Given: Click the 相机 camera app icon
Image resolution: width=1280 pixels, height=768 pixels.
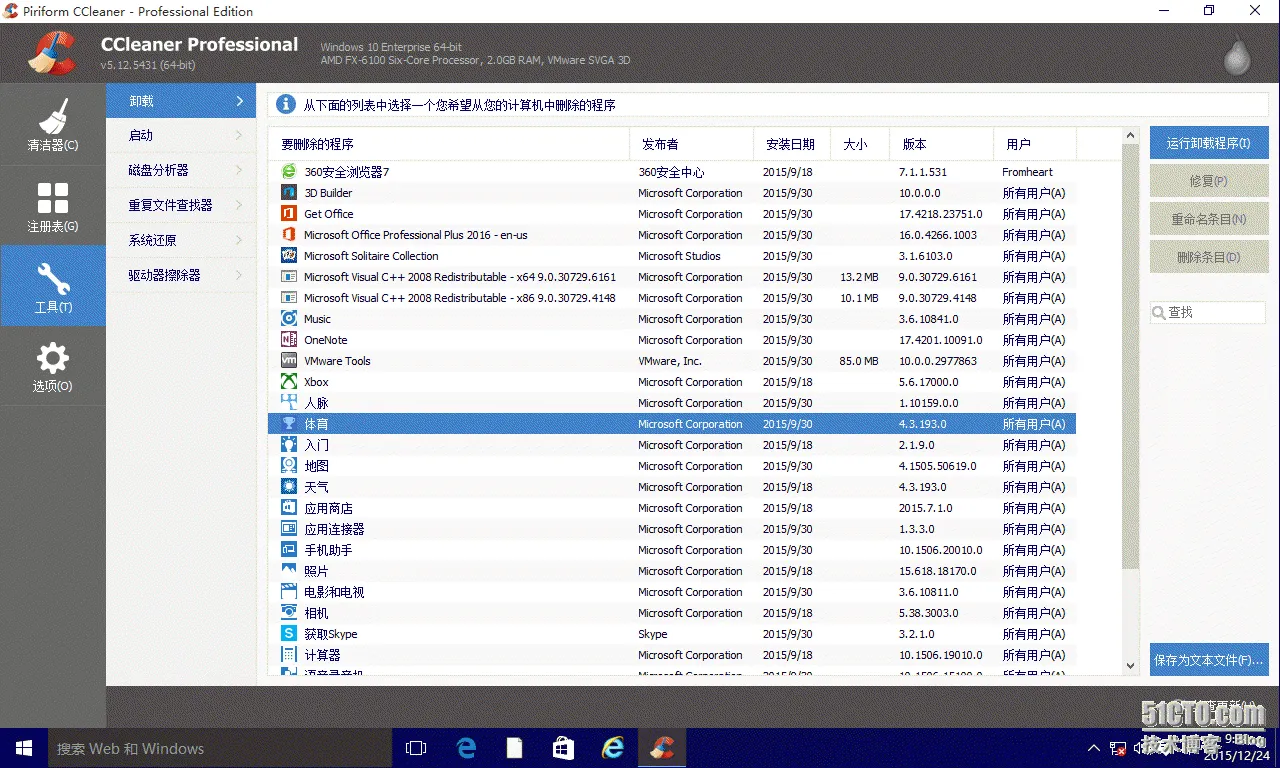Looking at the screenshot, I should 289,613.
